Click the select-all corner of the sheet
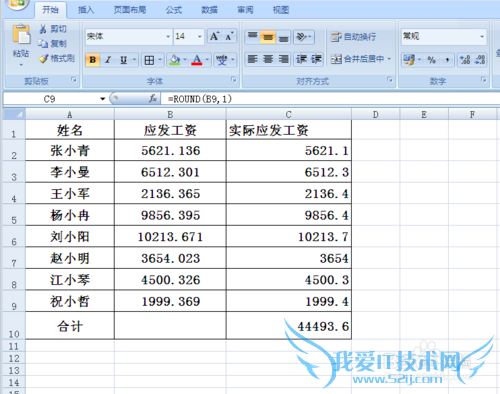 [x=14, y=114]
